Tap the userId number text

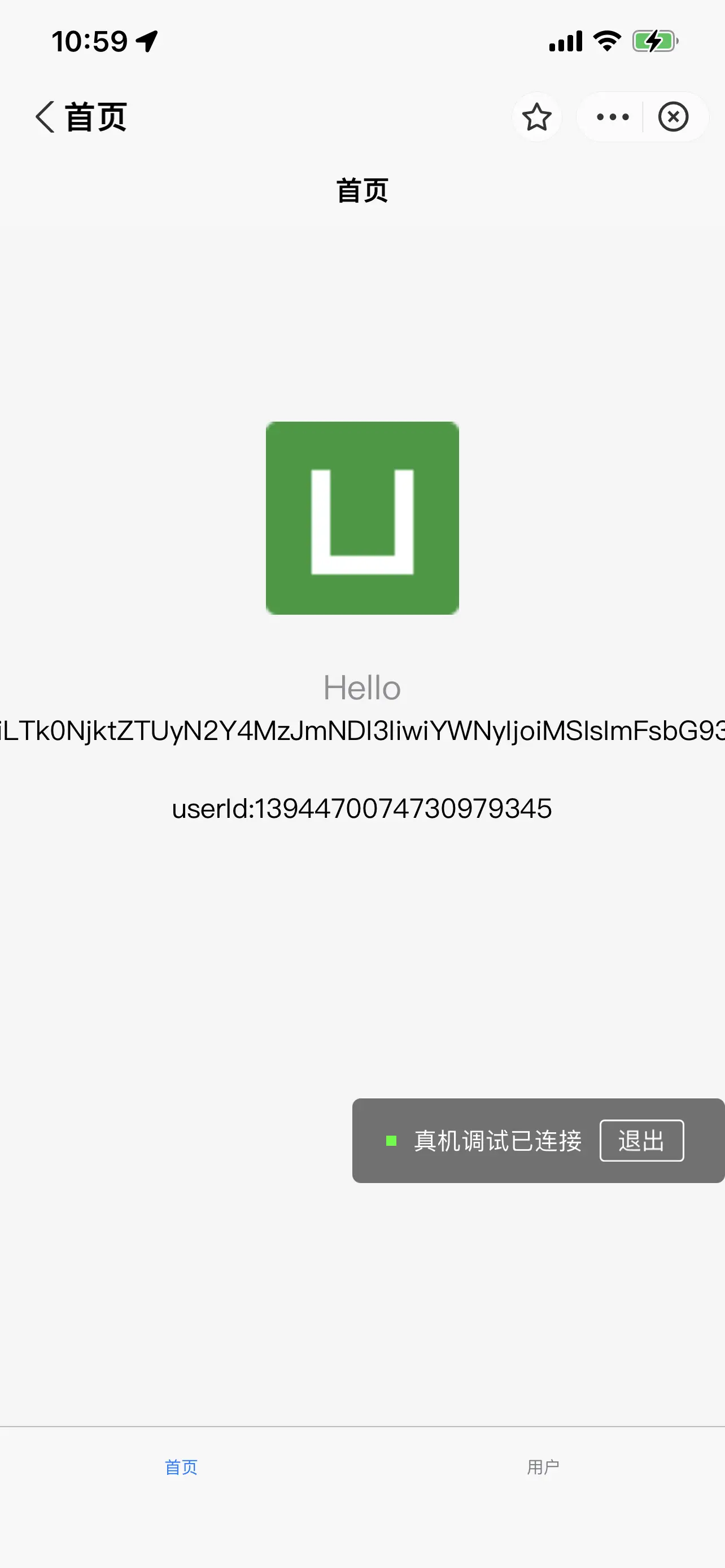click(x=362, y=808)
